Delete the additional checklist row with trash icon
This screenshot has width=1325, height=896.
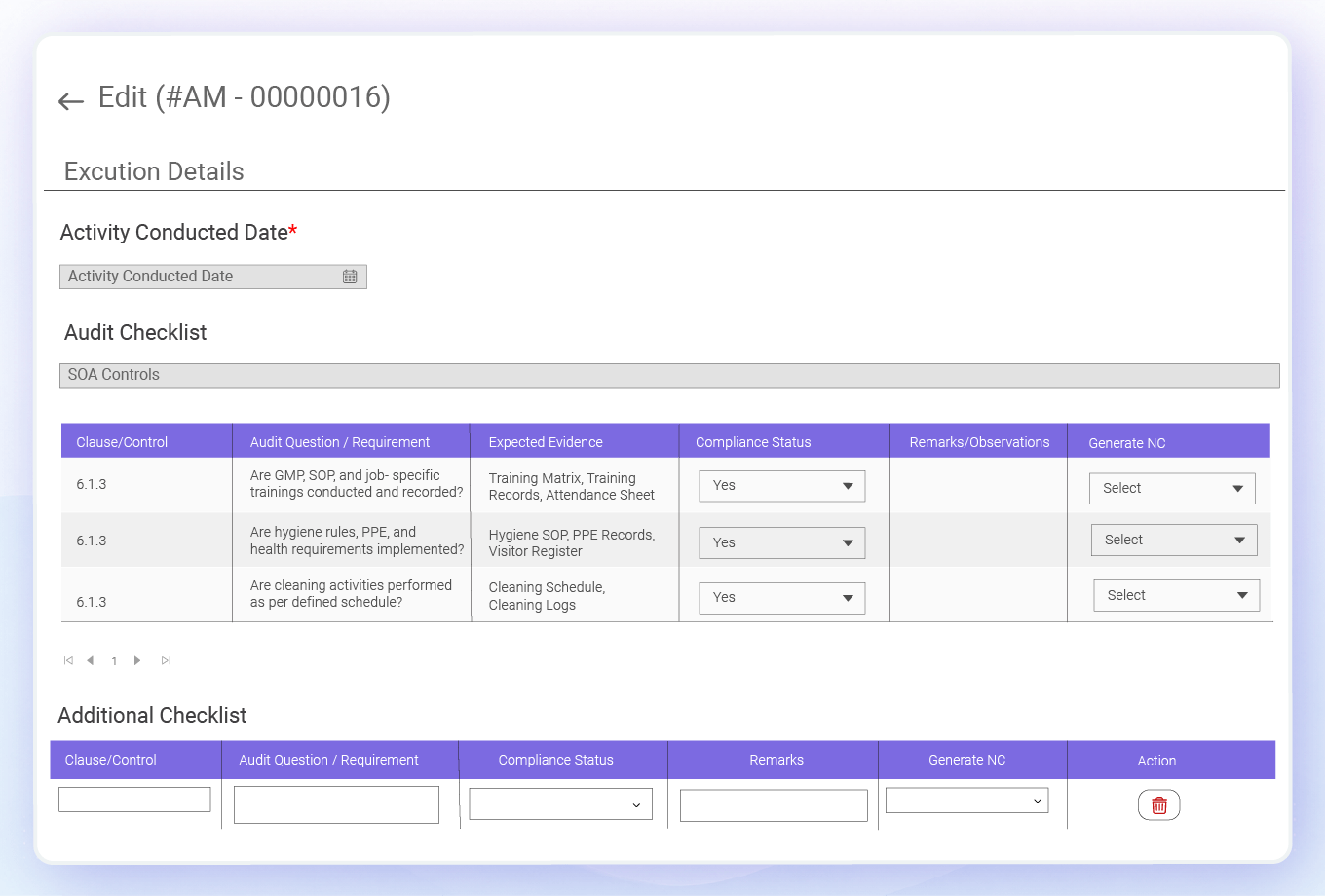click(1159, 805)
